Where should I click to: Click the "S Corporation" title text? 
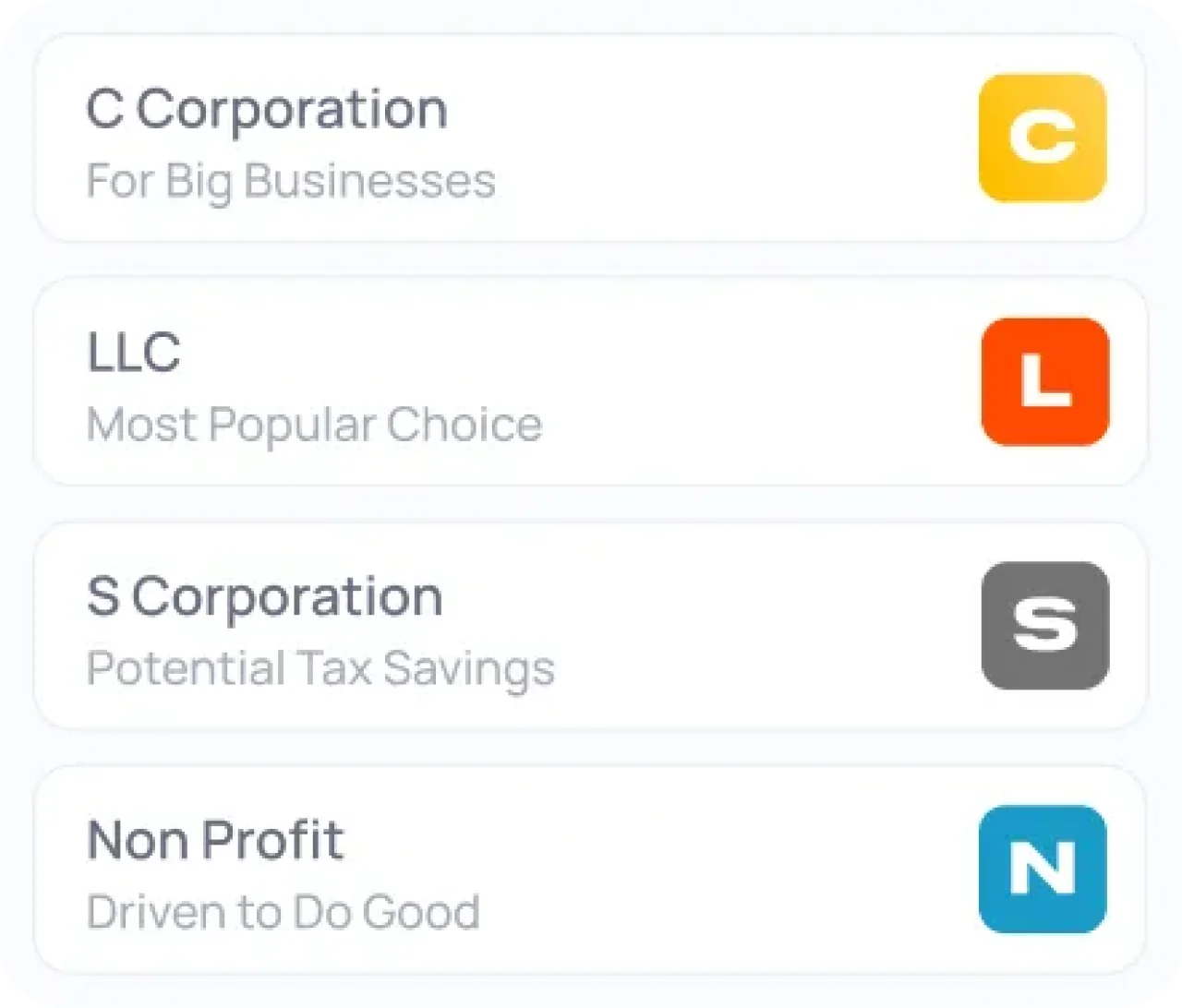pos(265,597)
